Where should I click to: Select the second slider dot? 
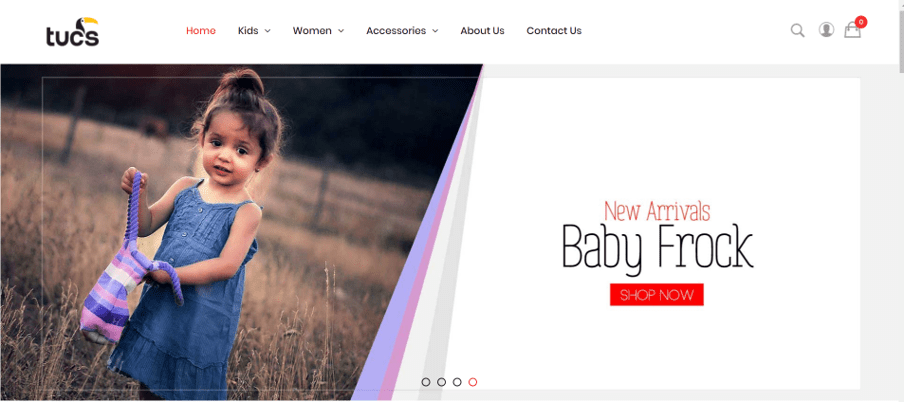pyautogui.click(x=441, y=382)
